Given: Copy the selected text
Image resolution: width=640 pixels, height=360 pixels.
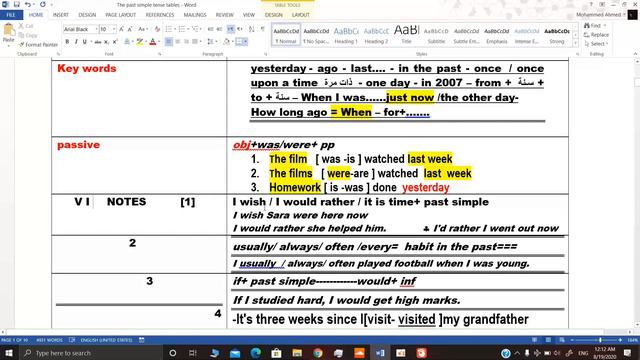Looking at the screenshot, I should tap(28, 35).
